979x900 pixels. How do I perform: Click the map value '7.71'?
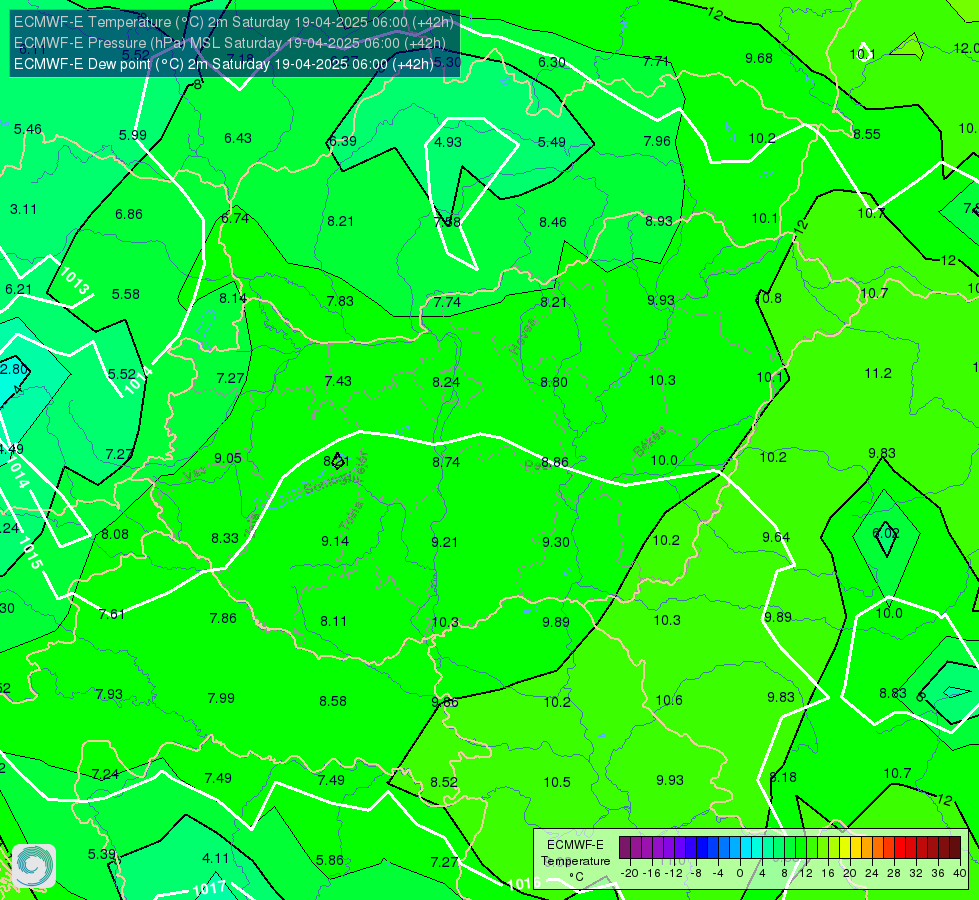point(656,61)
